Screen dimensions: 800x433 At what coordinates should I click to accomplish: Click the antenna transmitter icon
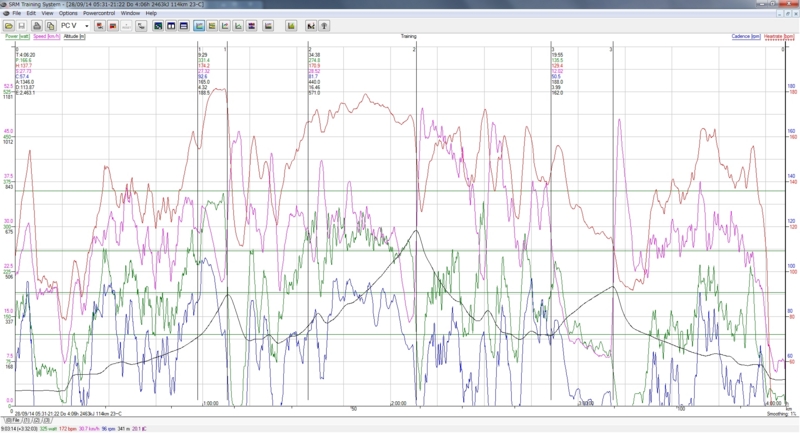(x=323, y=26)
